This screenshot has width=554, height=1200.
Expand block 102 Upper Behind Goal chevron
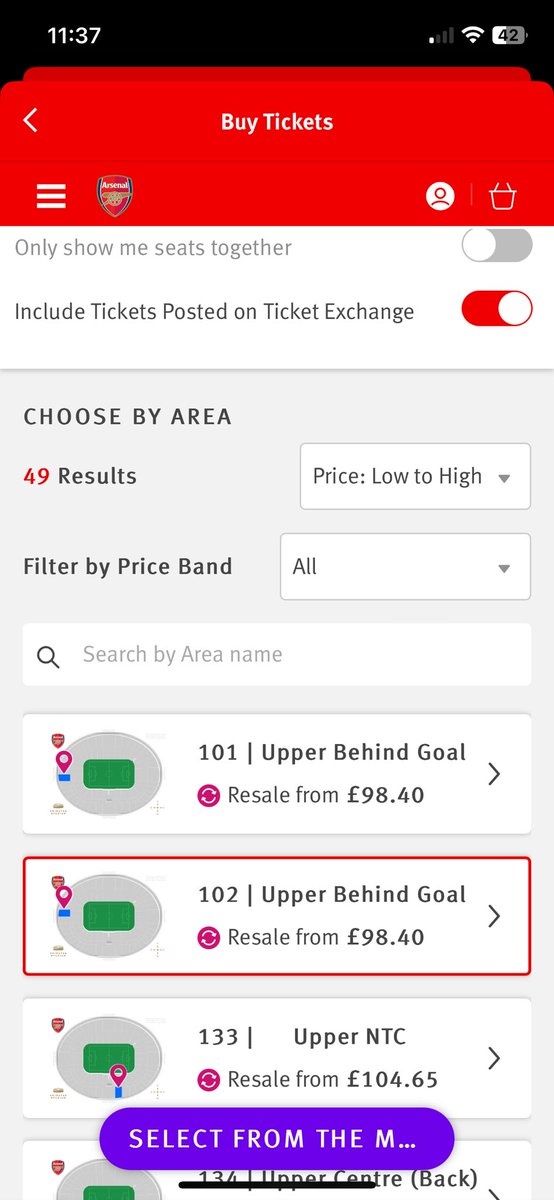click(493, 916)
